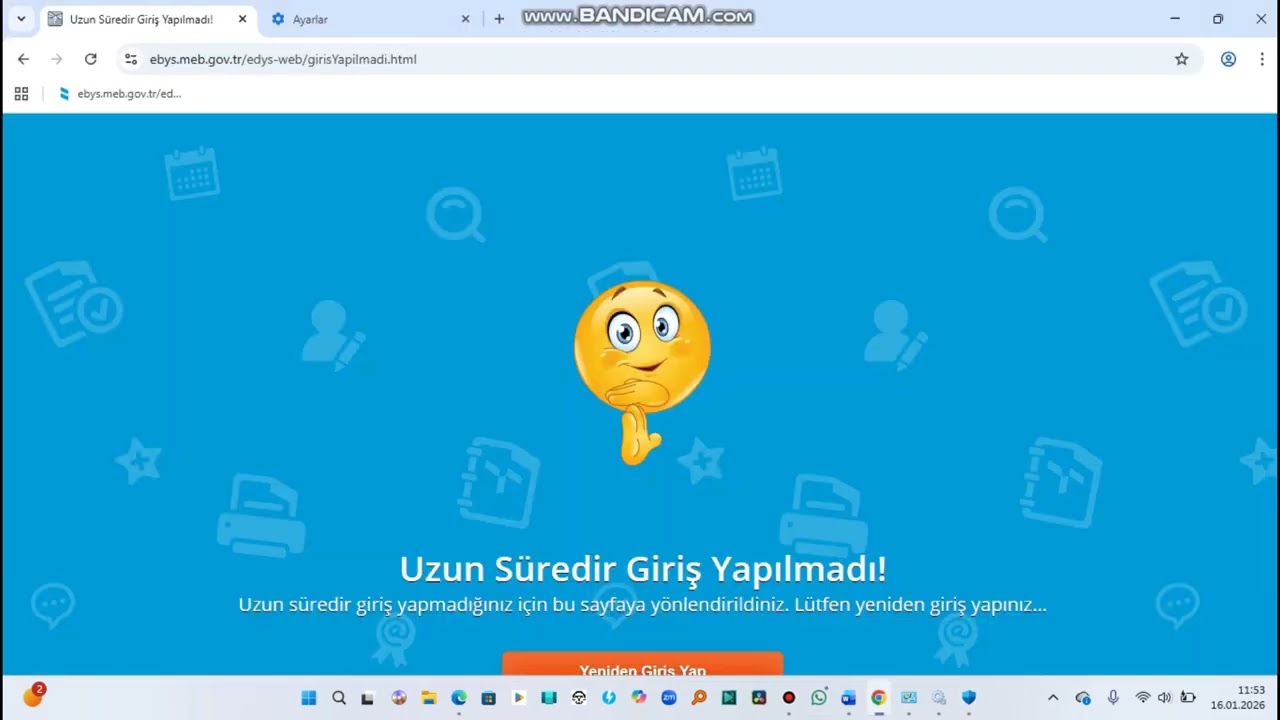1280x720 pixels.
Task: Open Windows Security shield icon in taskbar
Action: pos(968,698)
